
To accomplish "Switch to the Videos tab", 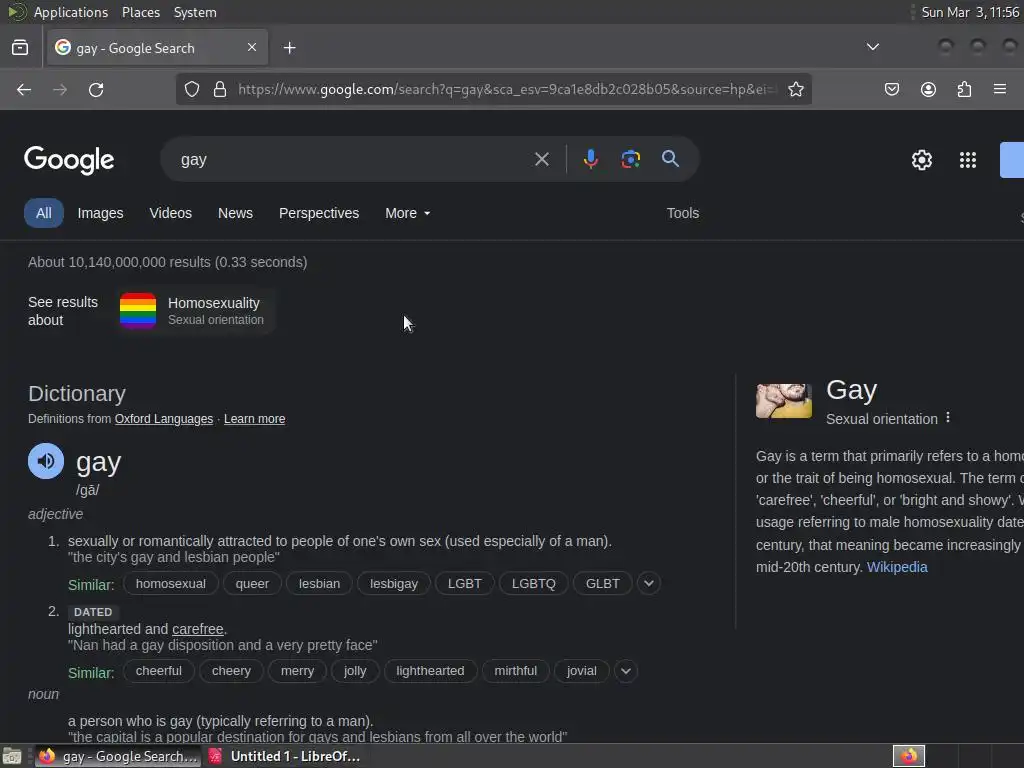I will coord(170,213).
